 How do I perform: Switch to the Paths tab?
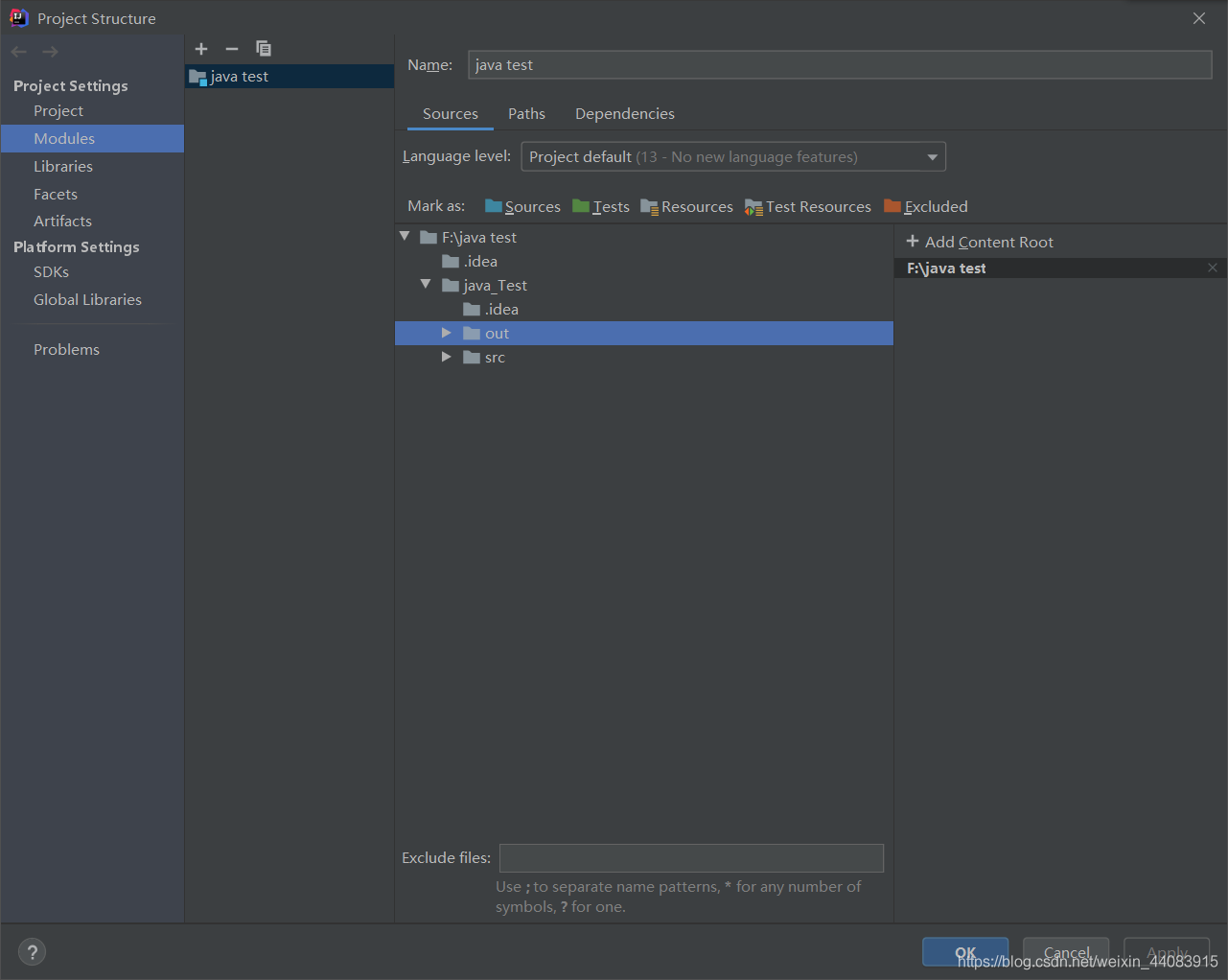pyautogui.click(x=526, y=114)
